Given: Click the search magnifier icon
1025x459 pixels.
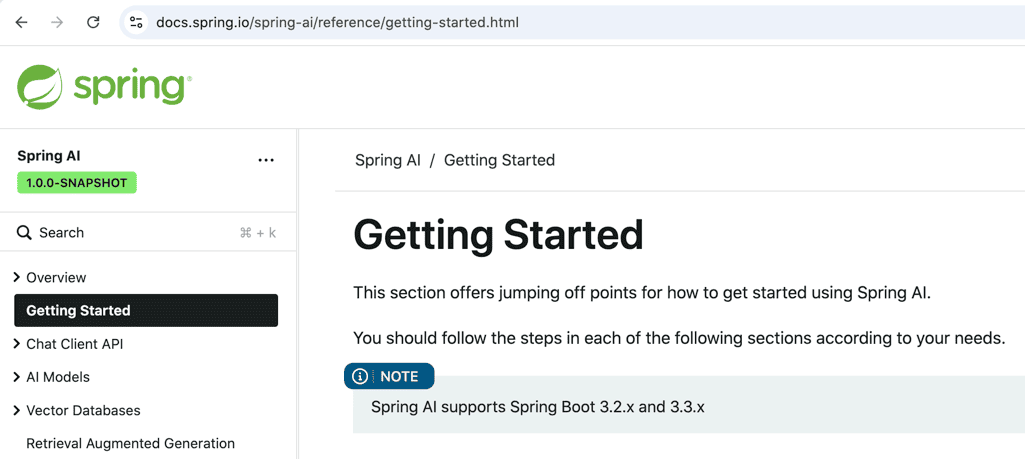Looking at the screenshot, I should (24, 233).
